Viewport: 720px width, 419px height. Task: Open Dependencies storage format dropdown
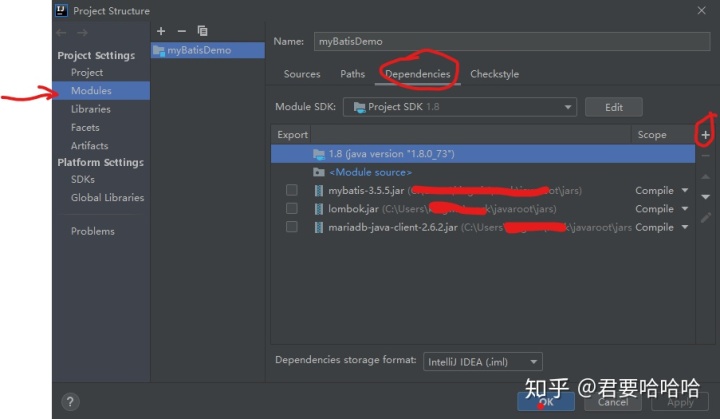[483, 362]
